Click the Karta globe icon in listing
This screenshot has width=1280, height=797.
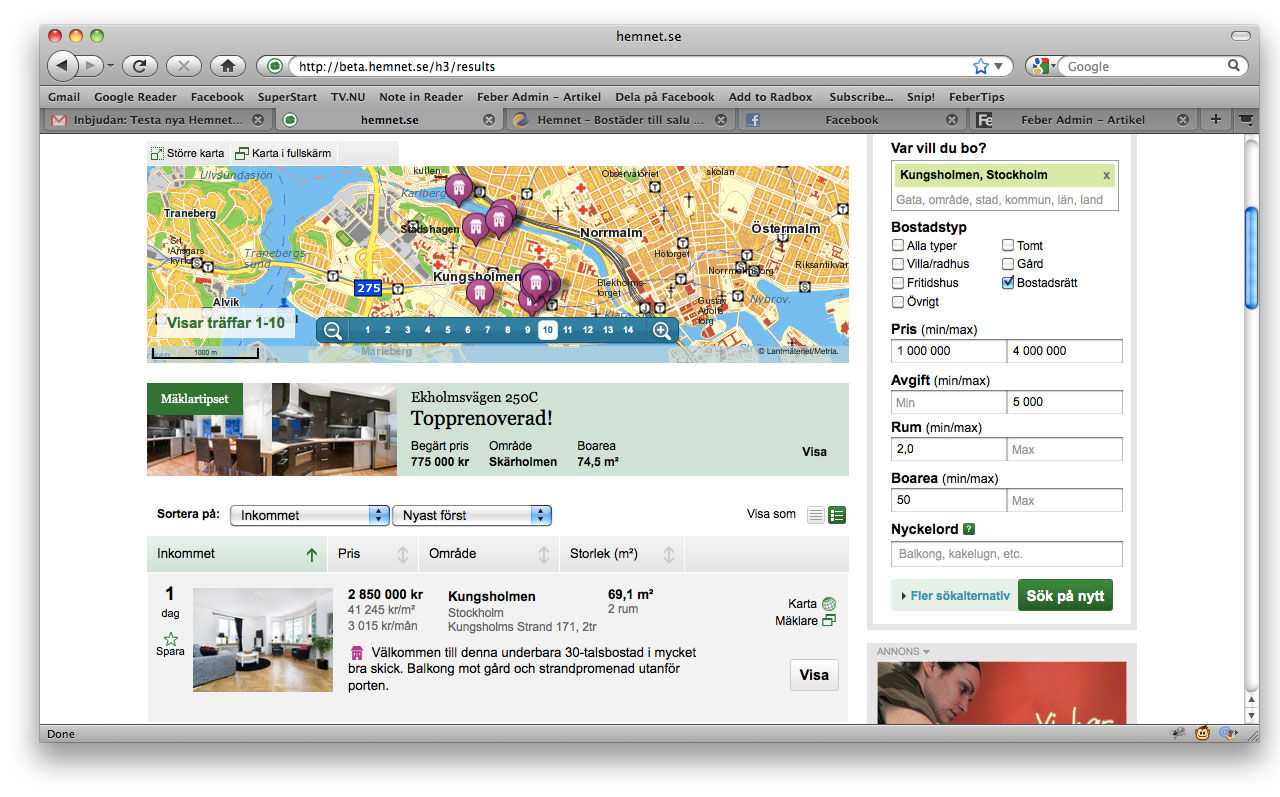click(x=828, y=604)
